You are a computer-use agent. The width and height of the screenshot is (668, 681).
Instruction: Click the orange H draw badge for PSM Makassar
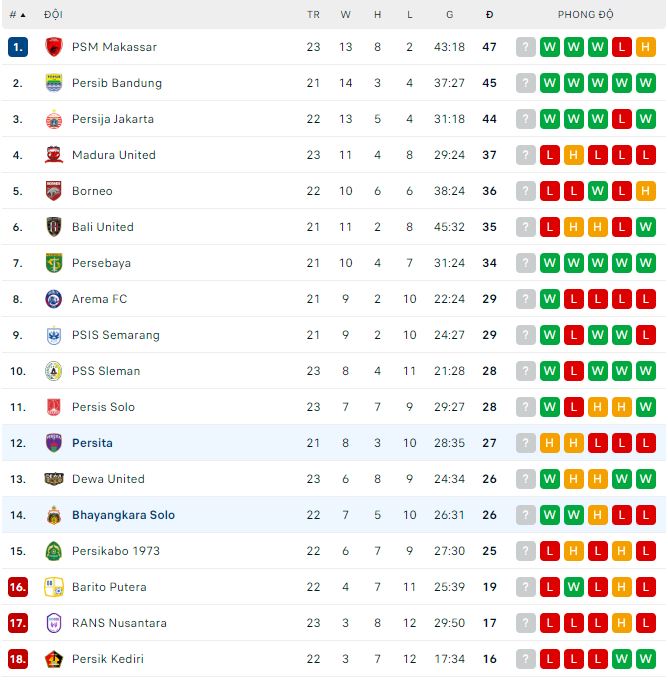646,47
